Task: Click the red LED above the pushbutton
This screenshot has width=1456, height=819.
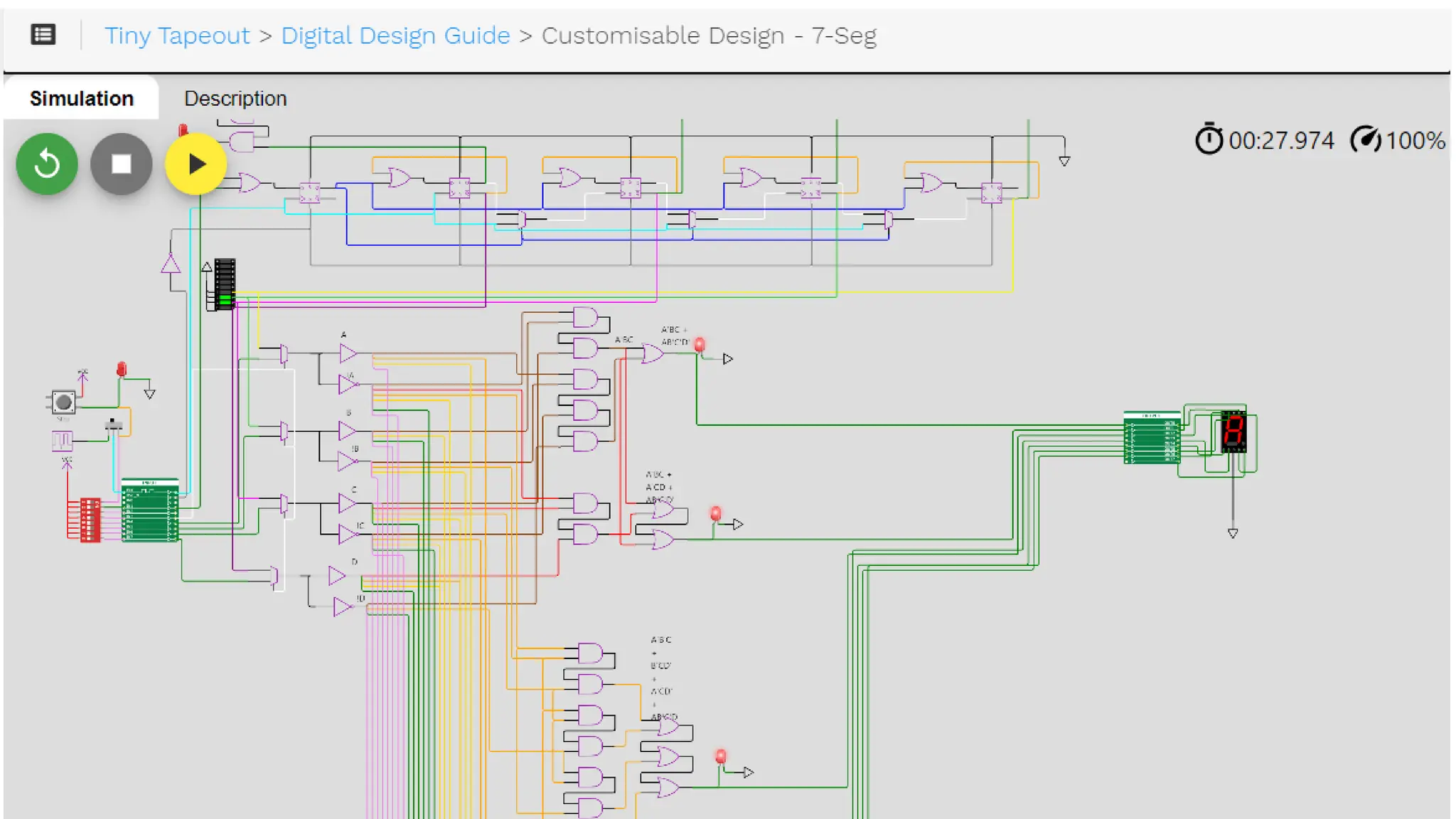Action: point(122,370)
